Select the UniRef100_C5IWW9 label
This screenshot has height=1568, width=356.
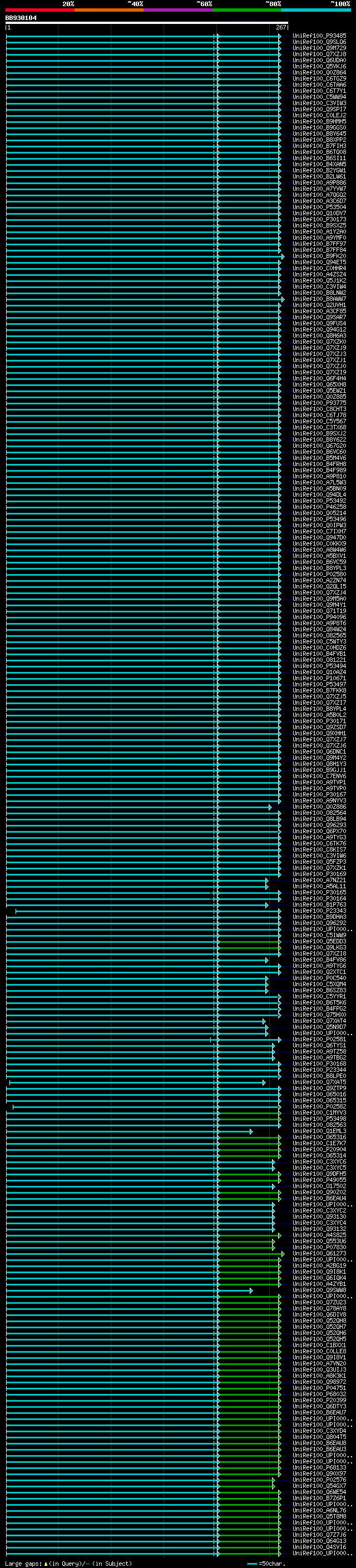pos(319,936)
